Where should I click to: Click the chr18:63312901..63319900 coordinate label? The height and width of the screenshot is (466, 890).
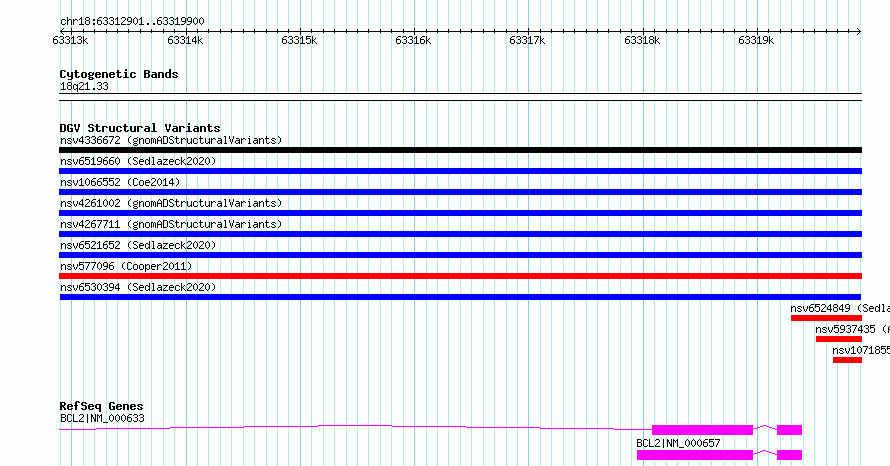click(132, 22)
